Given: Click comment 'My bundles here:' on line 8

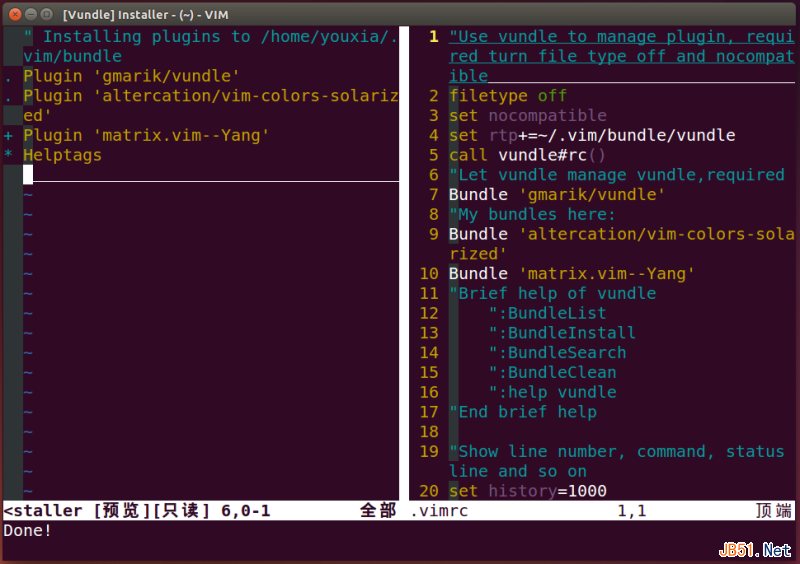Looking at the screenshot, I should [x=532, y=214].
